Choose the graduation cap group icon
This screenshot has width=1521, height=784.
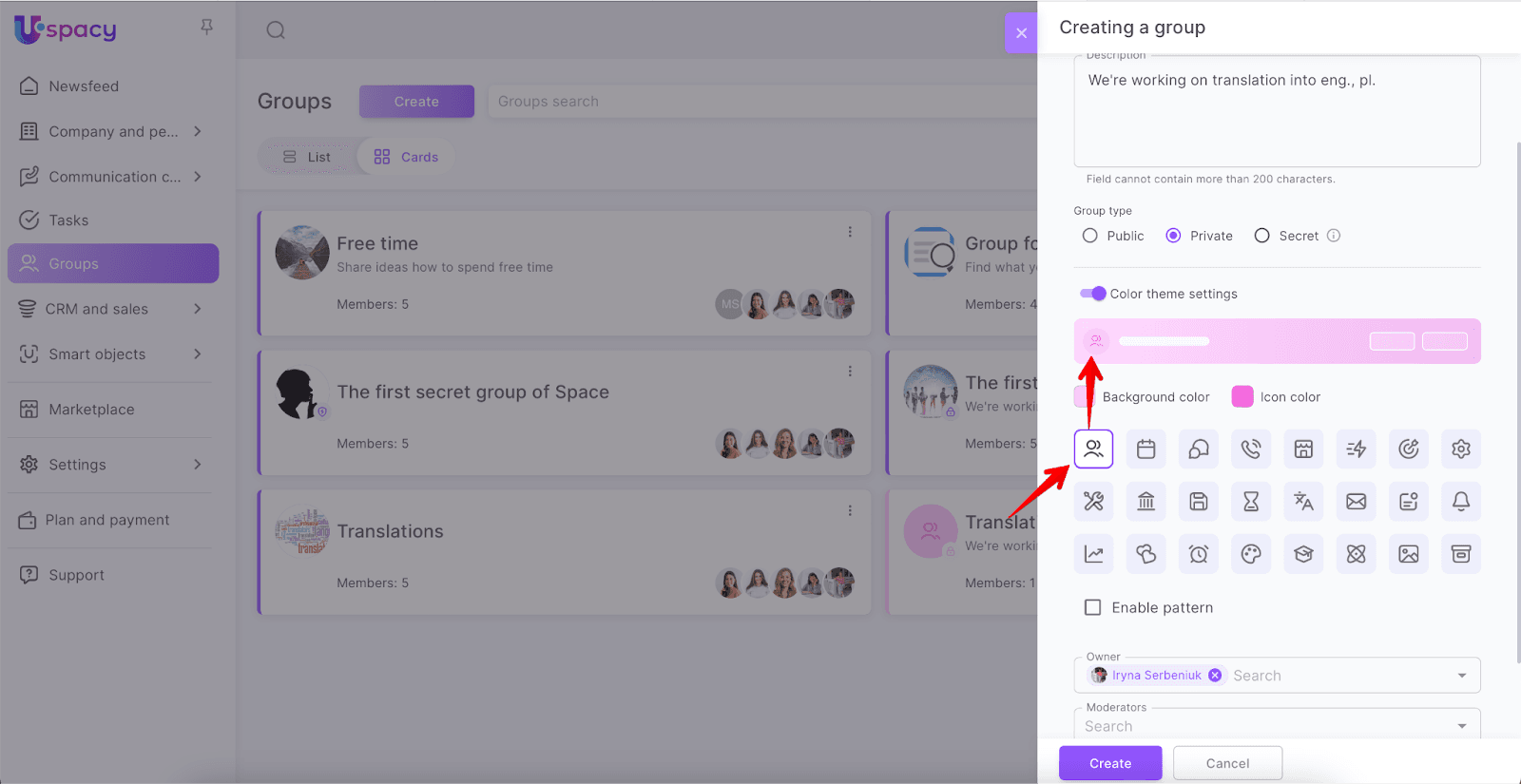point(1303,554)
